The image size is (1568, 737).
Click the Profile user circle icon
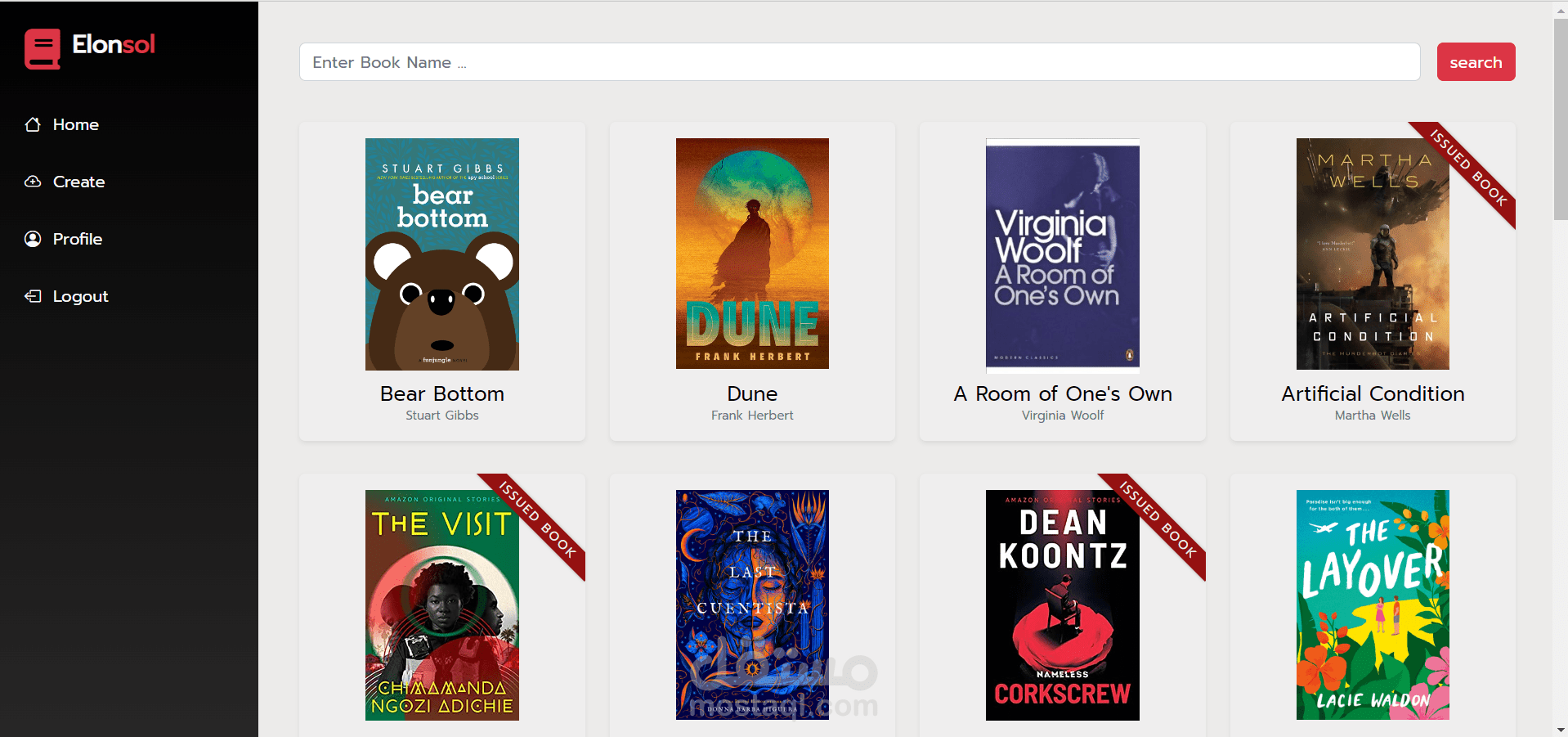coord(33,239)
